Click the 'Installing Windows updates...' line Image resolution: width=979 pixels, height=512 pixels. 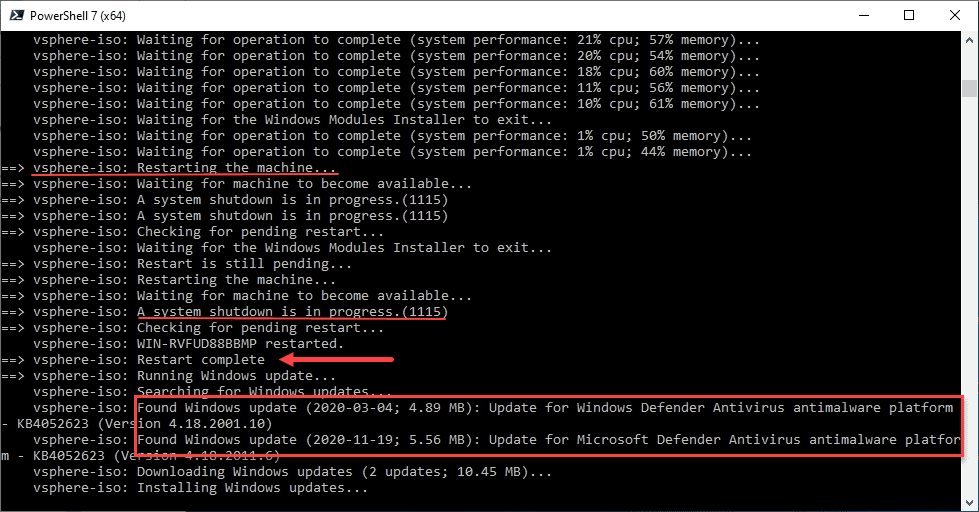pyautogui.click(x=201, y=488)
